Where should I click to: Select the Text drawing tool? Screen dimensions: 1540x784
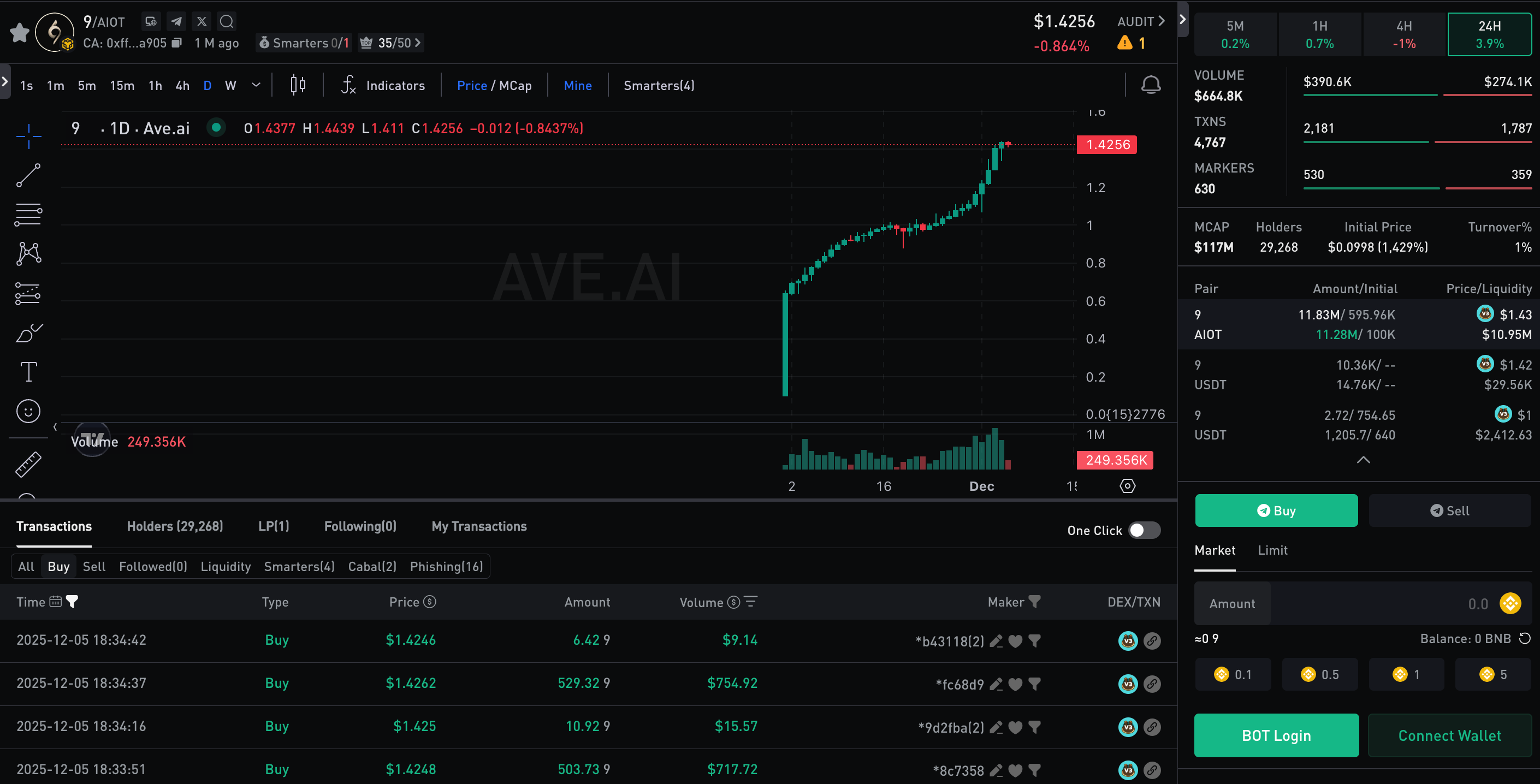pyautogui.click(x=28, y=372)
